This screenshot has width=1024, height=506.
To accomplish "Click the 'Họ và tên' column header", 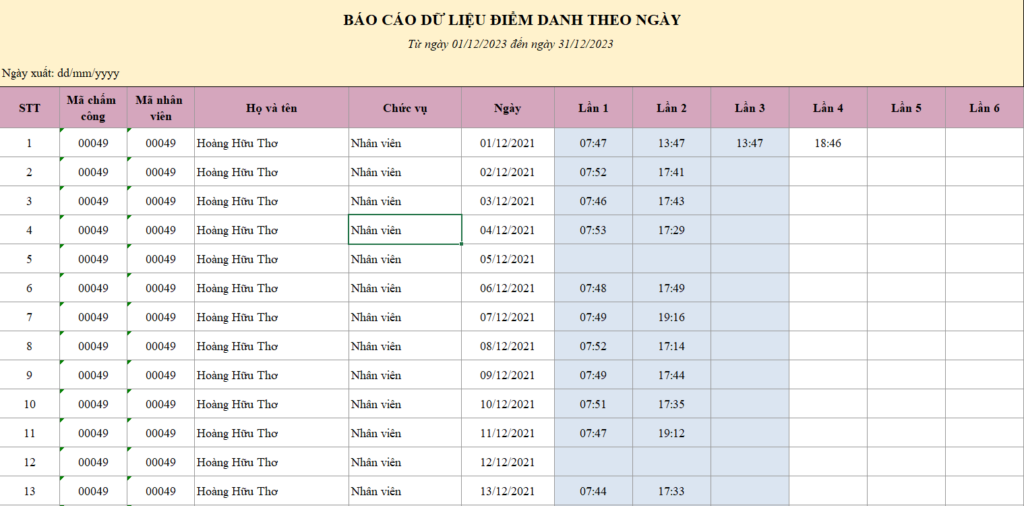I will (271, 108).
